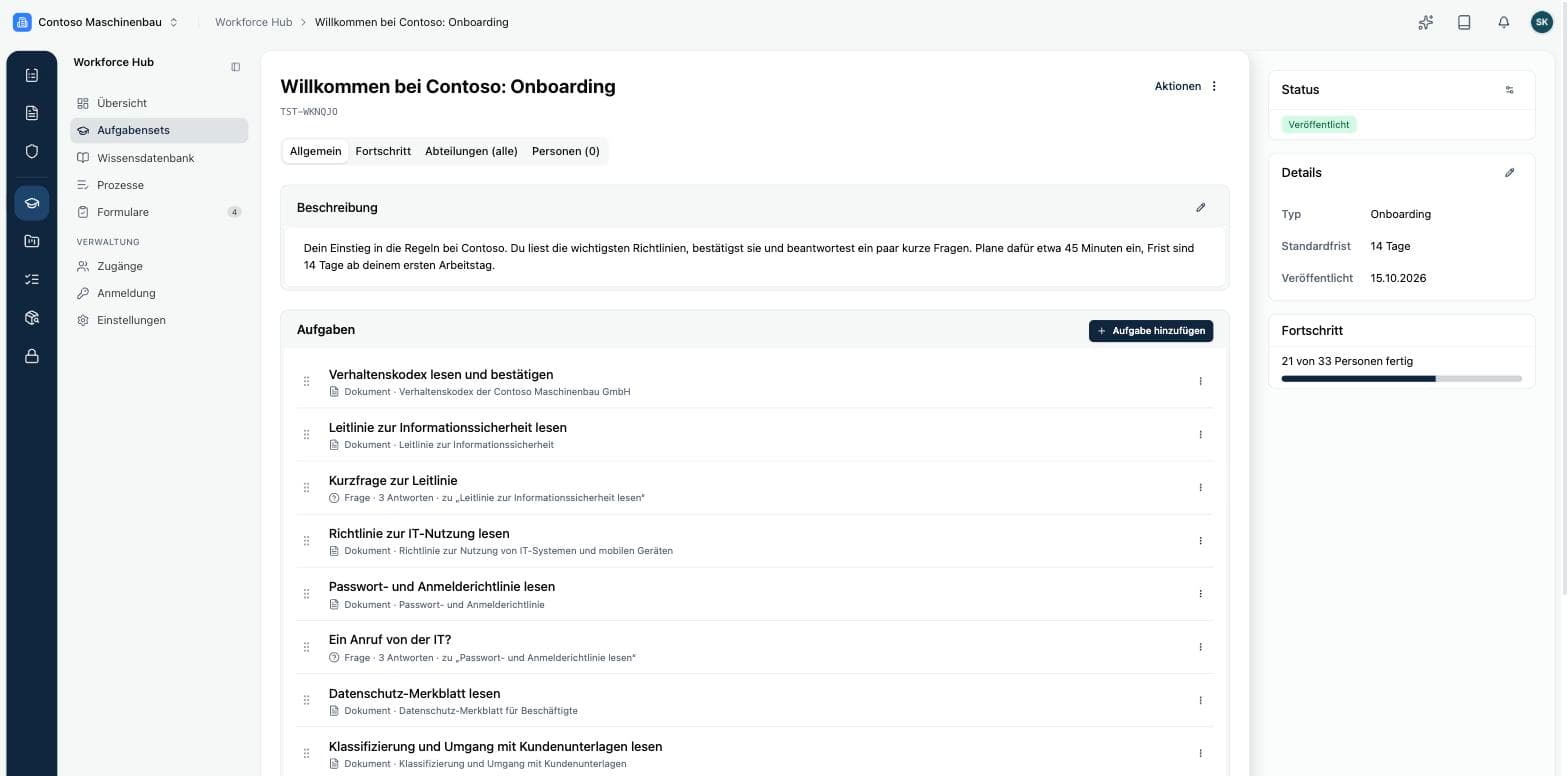The height and width of the screenshot is (776, 1568).
Task: Edit the Details card with the pencil icon
Action: pyautogui.click(x=1510, y=173)
